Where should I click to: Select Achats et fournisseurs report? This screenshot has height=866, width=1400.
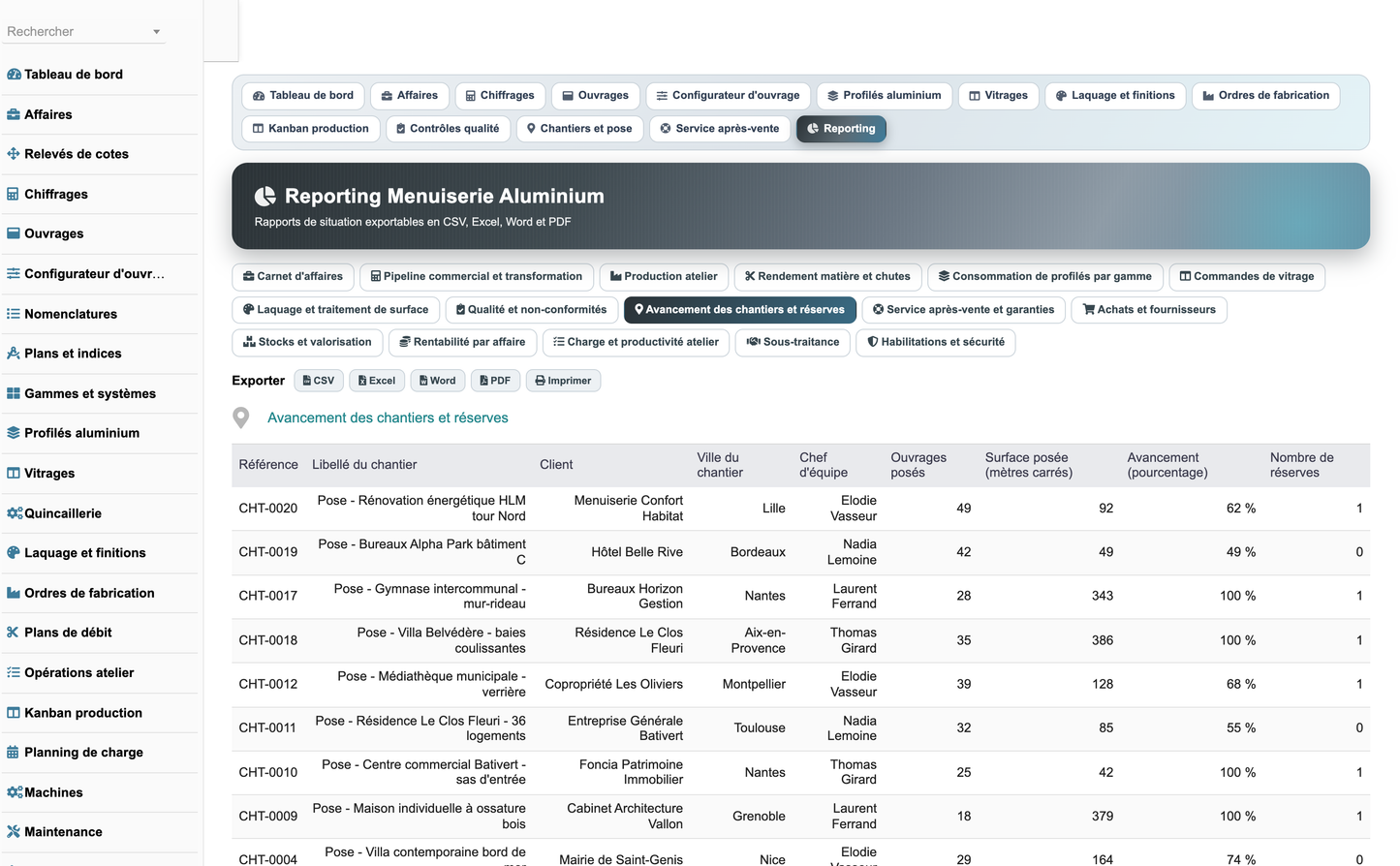coord(1149,310)
